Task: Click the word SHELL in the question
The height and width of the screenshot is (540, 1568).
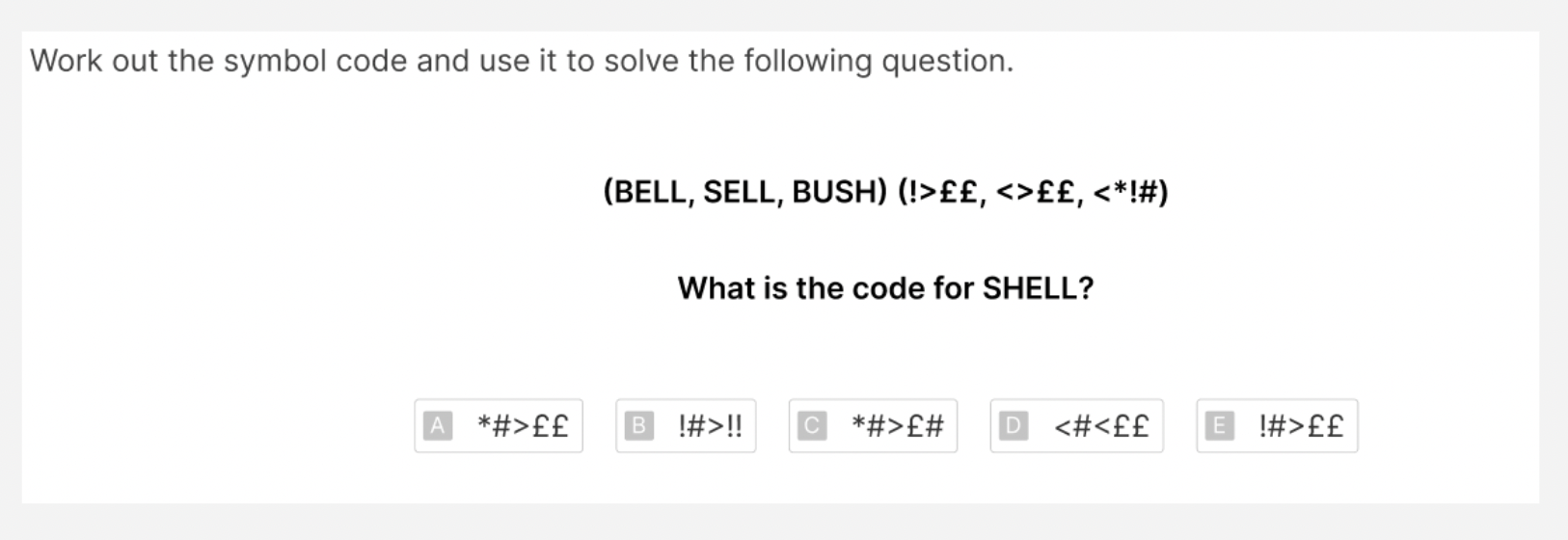Action: coord(1030,288)
